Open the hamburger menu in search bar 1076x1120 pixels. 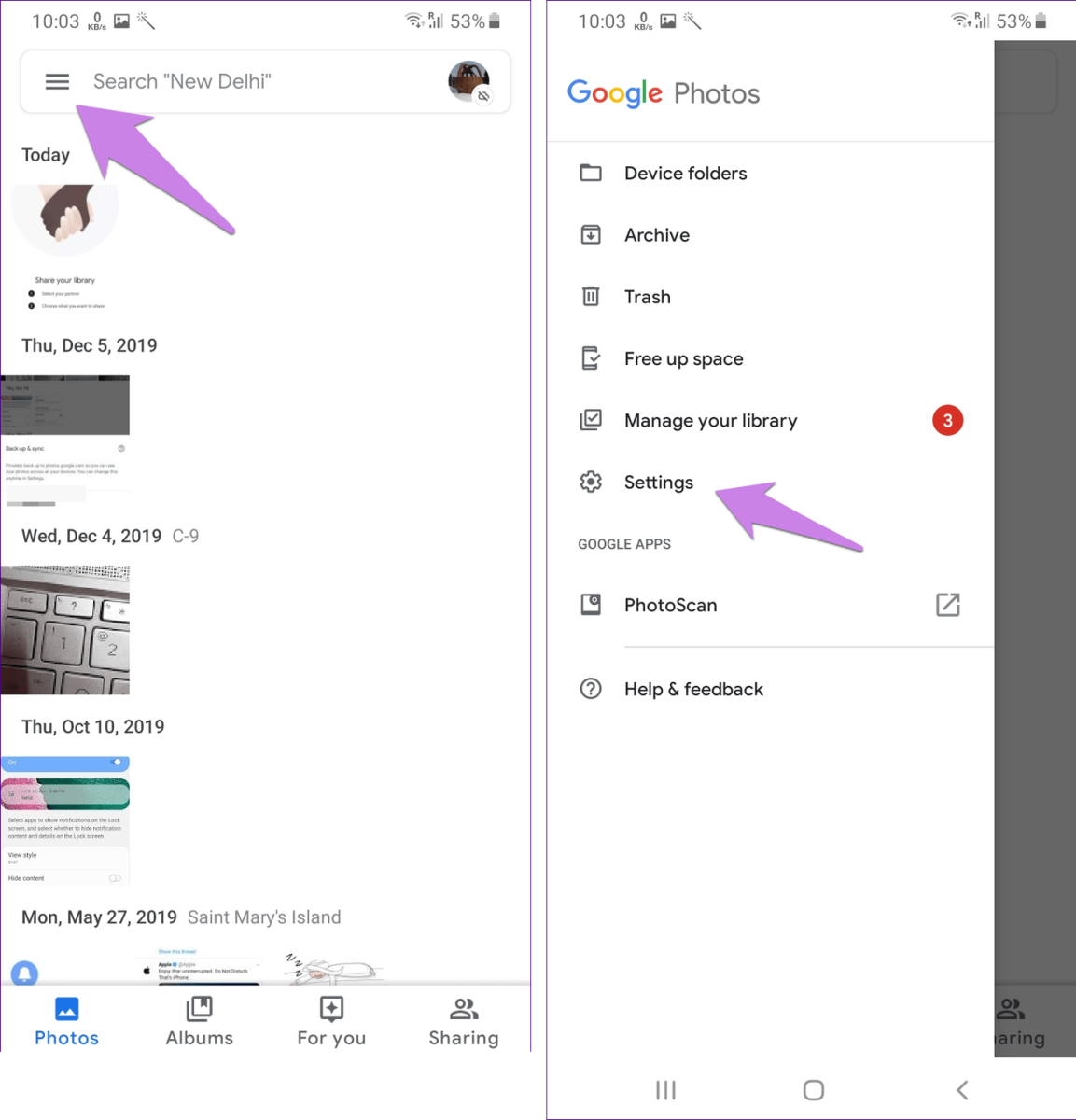pyautogui.click(x=57, y=82)
